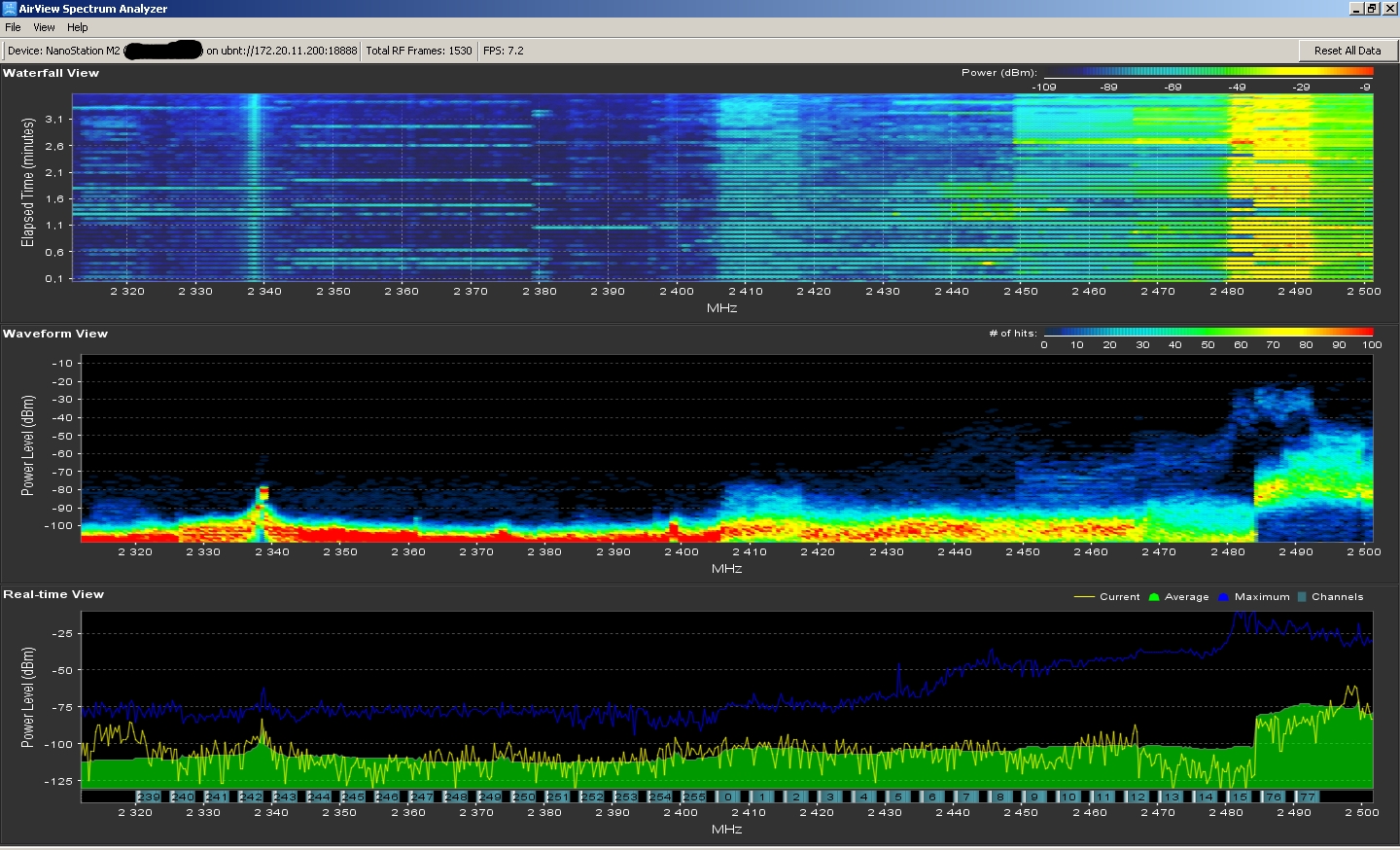This screenshot has width=1400, height=850.
Task: Open the File menu
Action: point(13,27)
